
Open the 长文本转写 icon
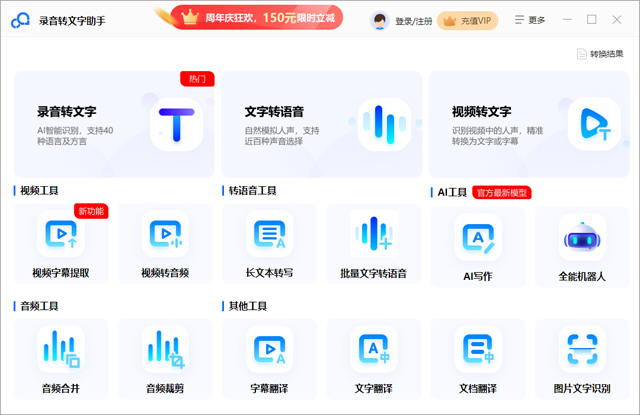tap(269, 234)
